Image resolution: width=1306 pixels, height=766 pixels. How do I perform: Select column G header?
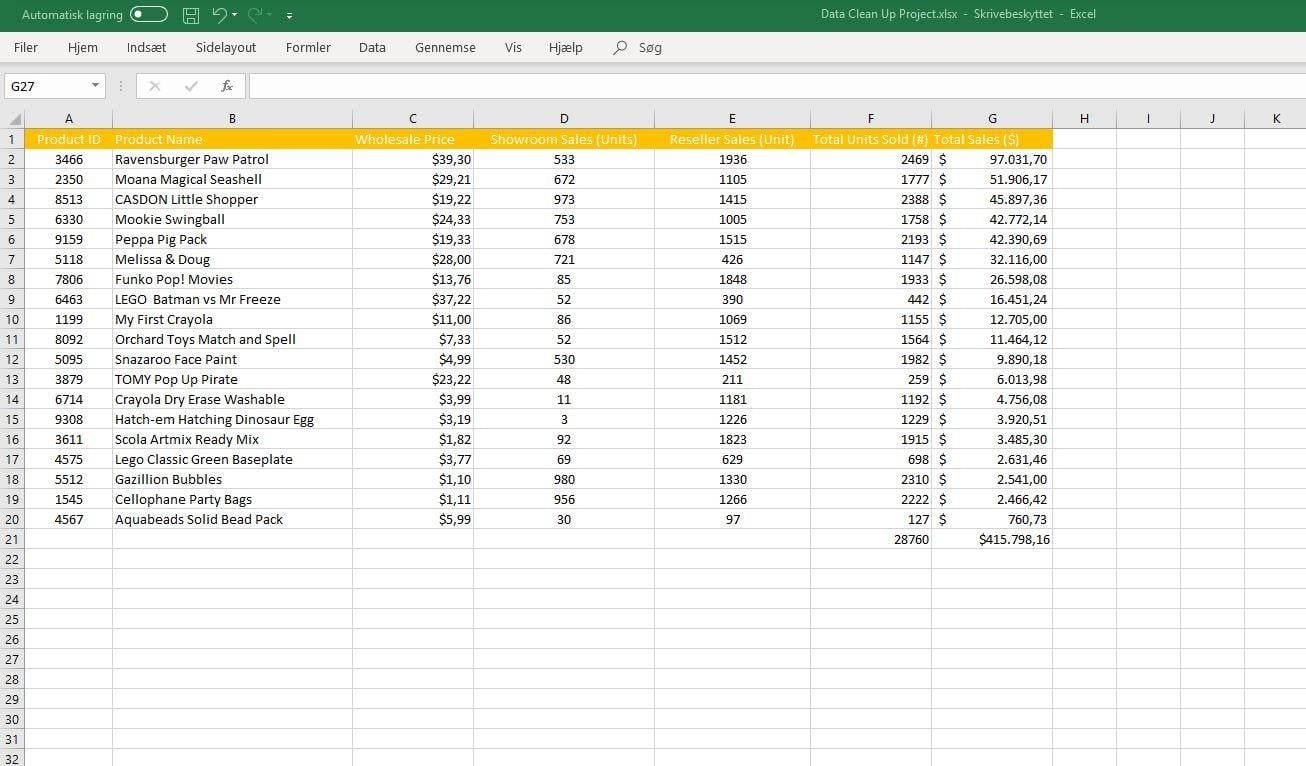(x=992, y=119)
